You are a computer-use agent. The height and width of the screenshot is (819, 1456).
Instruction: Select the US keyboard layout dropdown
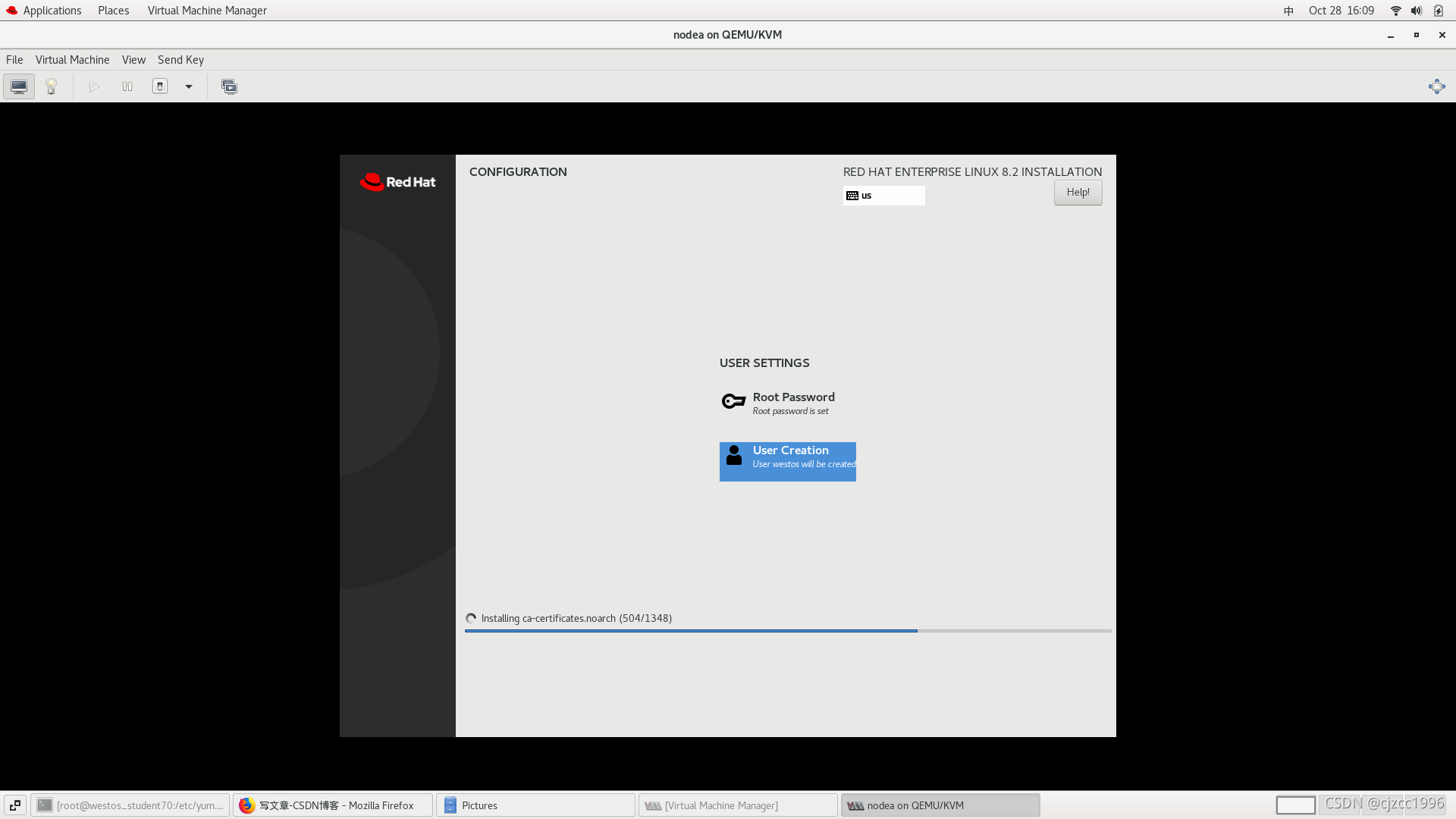pyautogui.click(x=884, y=195)
